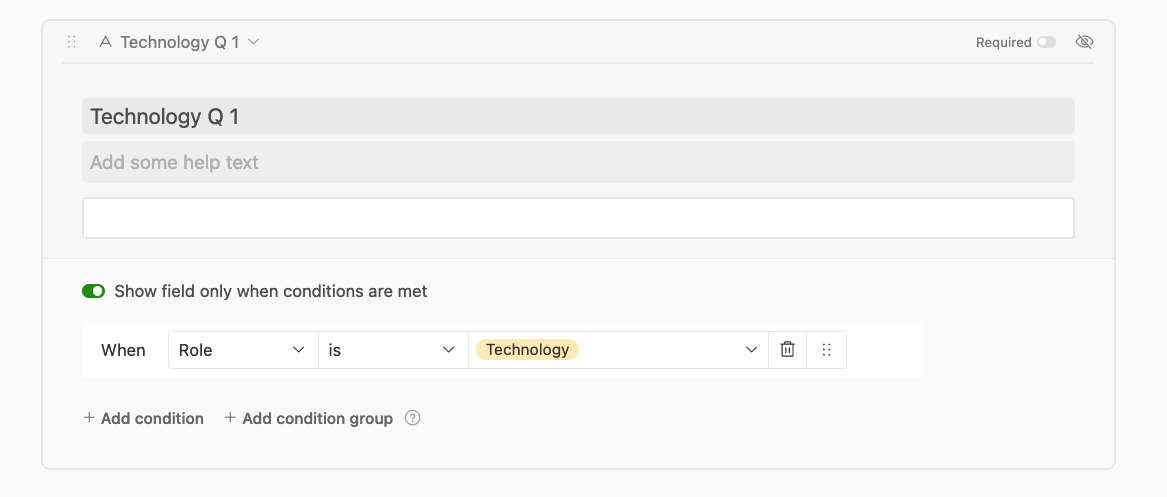Expand the Technology Q 1 header chevron
This screenshot has height=497, width=1167.
253,42
